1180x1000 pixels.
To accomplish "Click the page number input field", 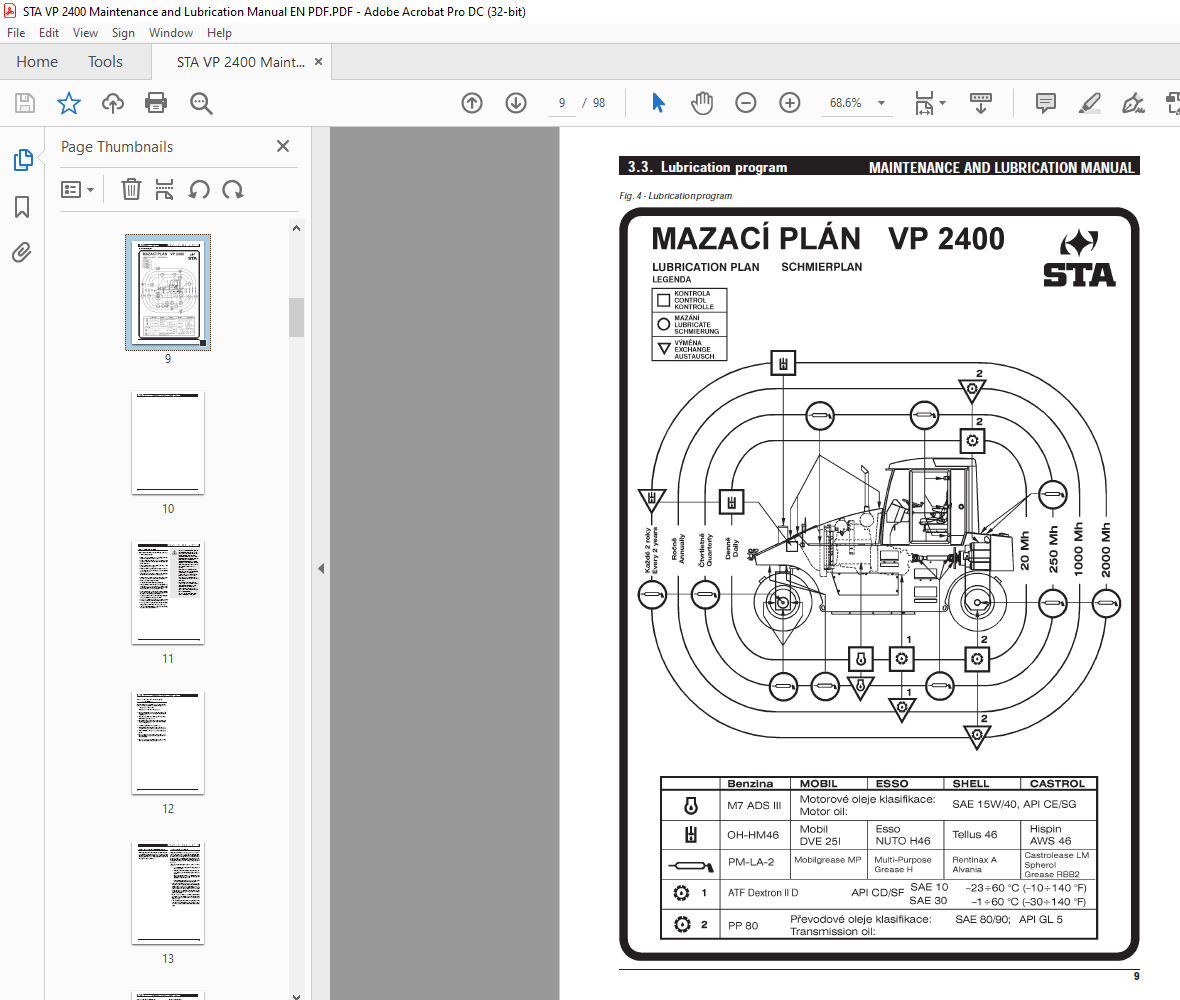I will (x=561, y=103).
